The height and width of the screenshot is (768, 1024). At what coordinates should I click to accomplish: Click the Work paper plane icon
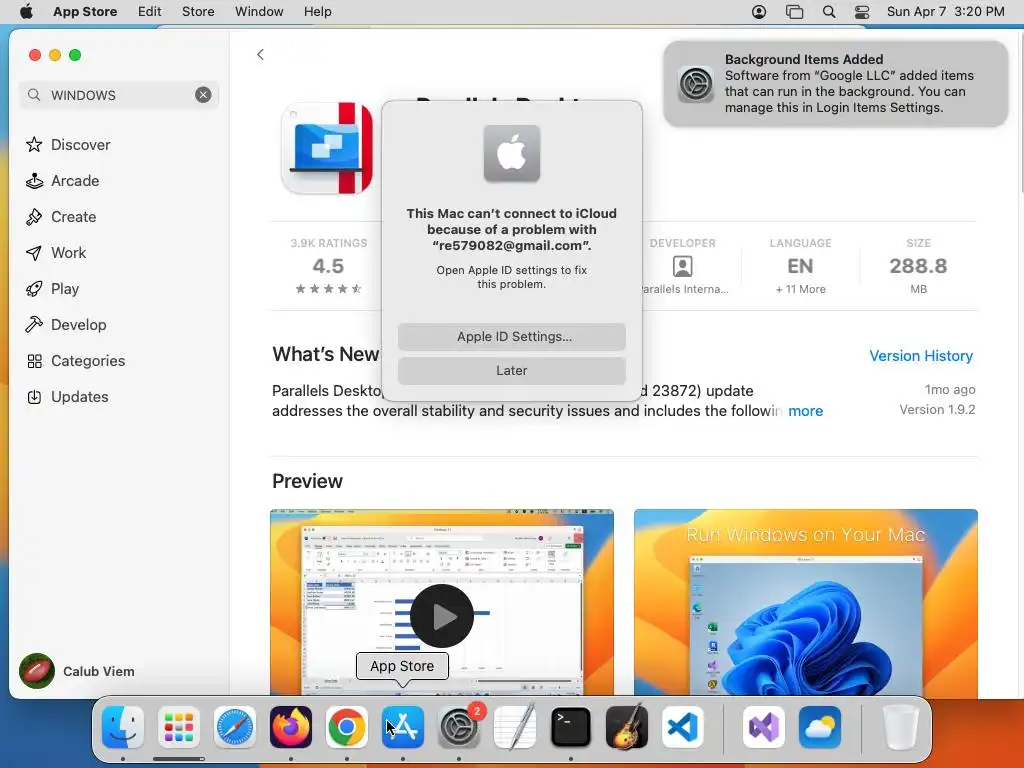point(34,252)
